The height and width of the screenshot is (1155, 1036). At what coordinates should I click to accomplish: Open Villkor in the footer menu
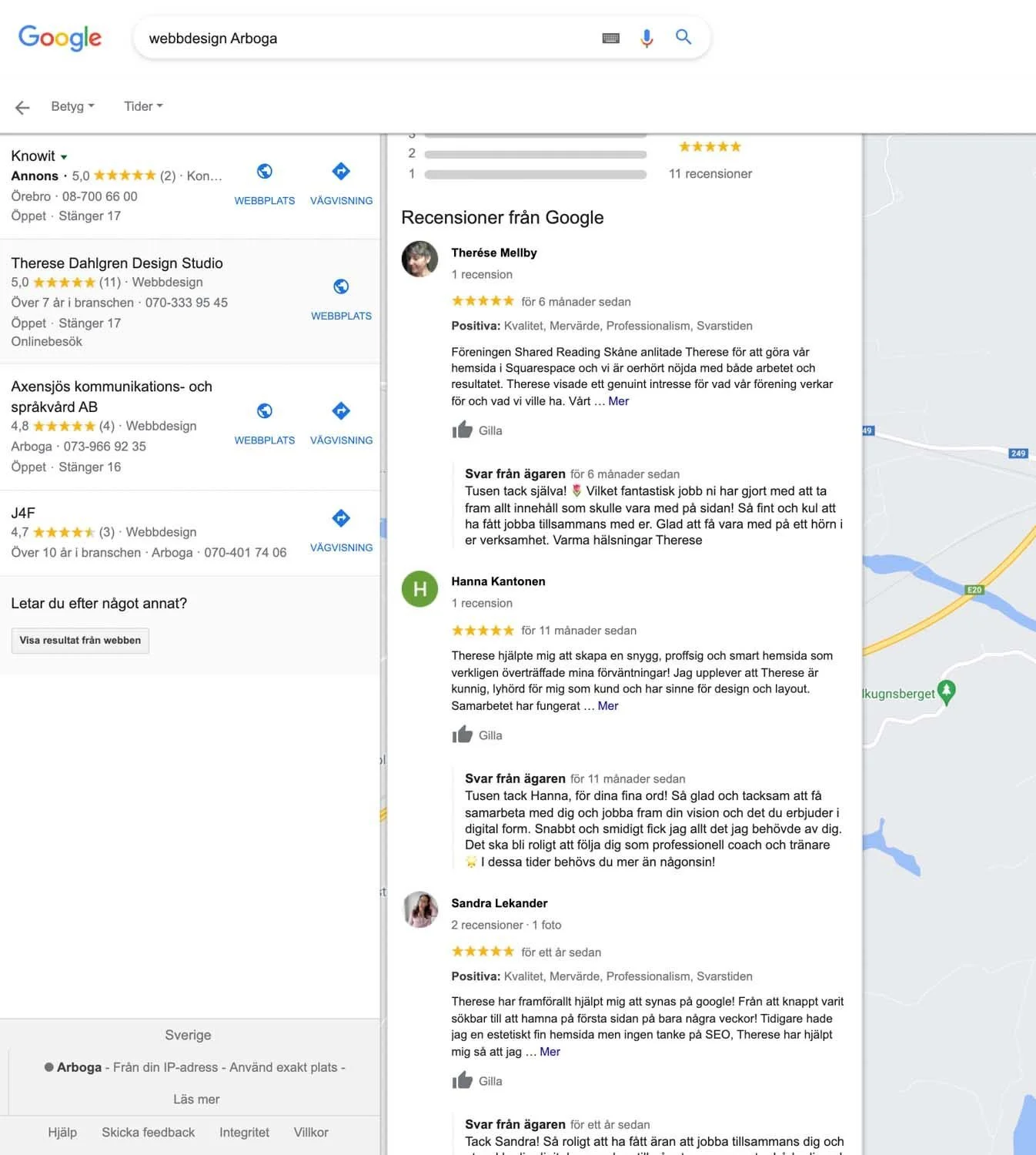click(x=310, y=1132)
